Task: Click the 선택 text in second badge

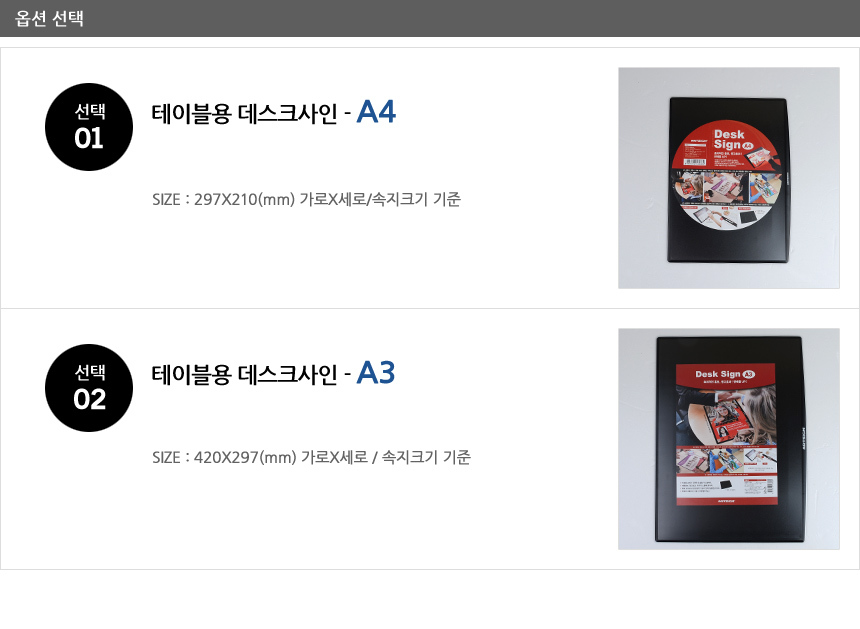Action: (x=90, y=372)
